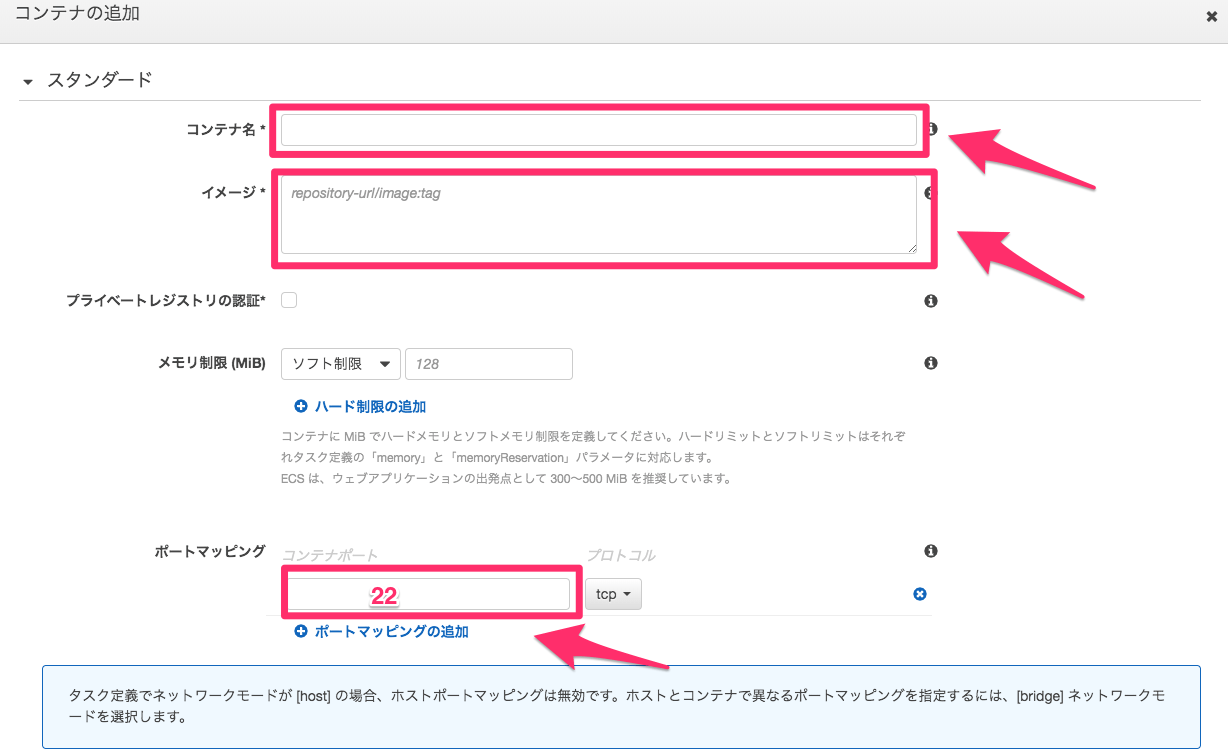The width and height of the screenshot is (1228, 754).
Task: Enable プライベートレジストリの認証 checkbox
Action: click(289, 300)
